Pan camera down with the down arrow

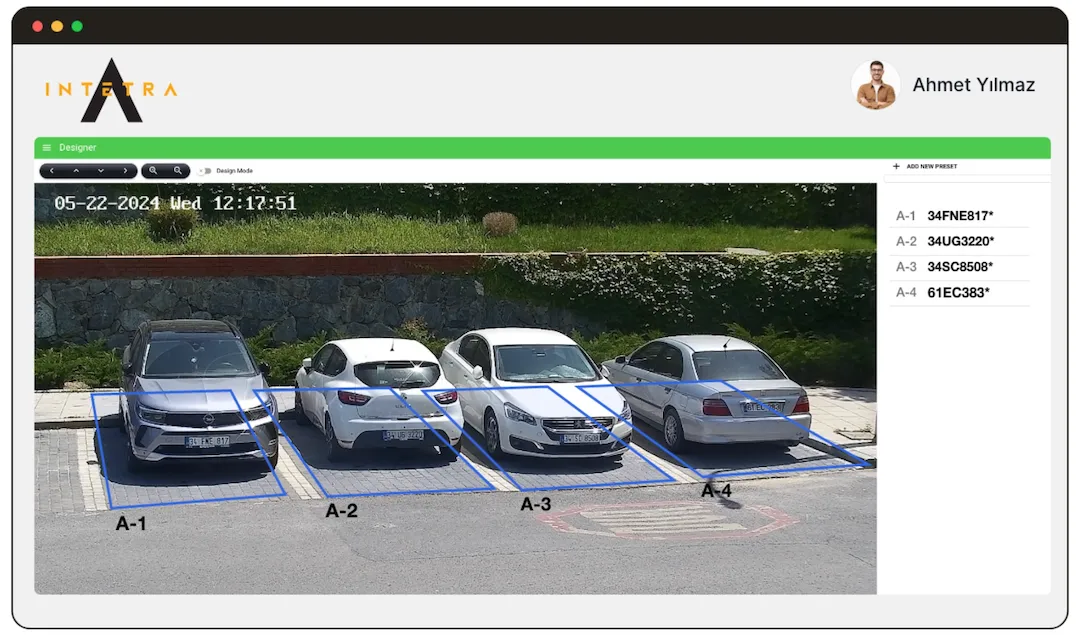100,171
